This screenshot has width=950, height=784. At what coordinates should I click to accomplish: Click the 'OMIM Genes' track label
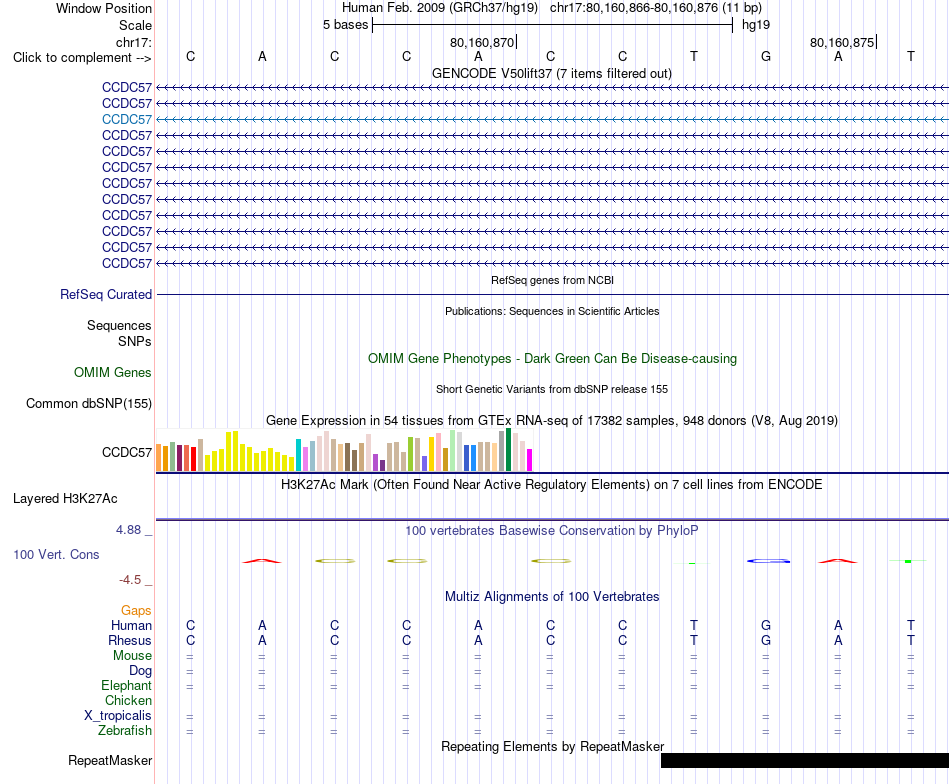point(112,373)
